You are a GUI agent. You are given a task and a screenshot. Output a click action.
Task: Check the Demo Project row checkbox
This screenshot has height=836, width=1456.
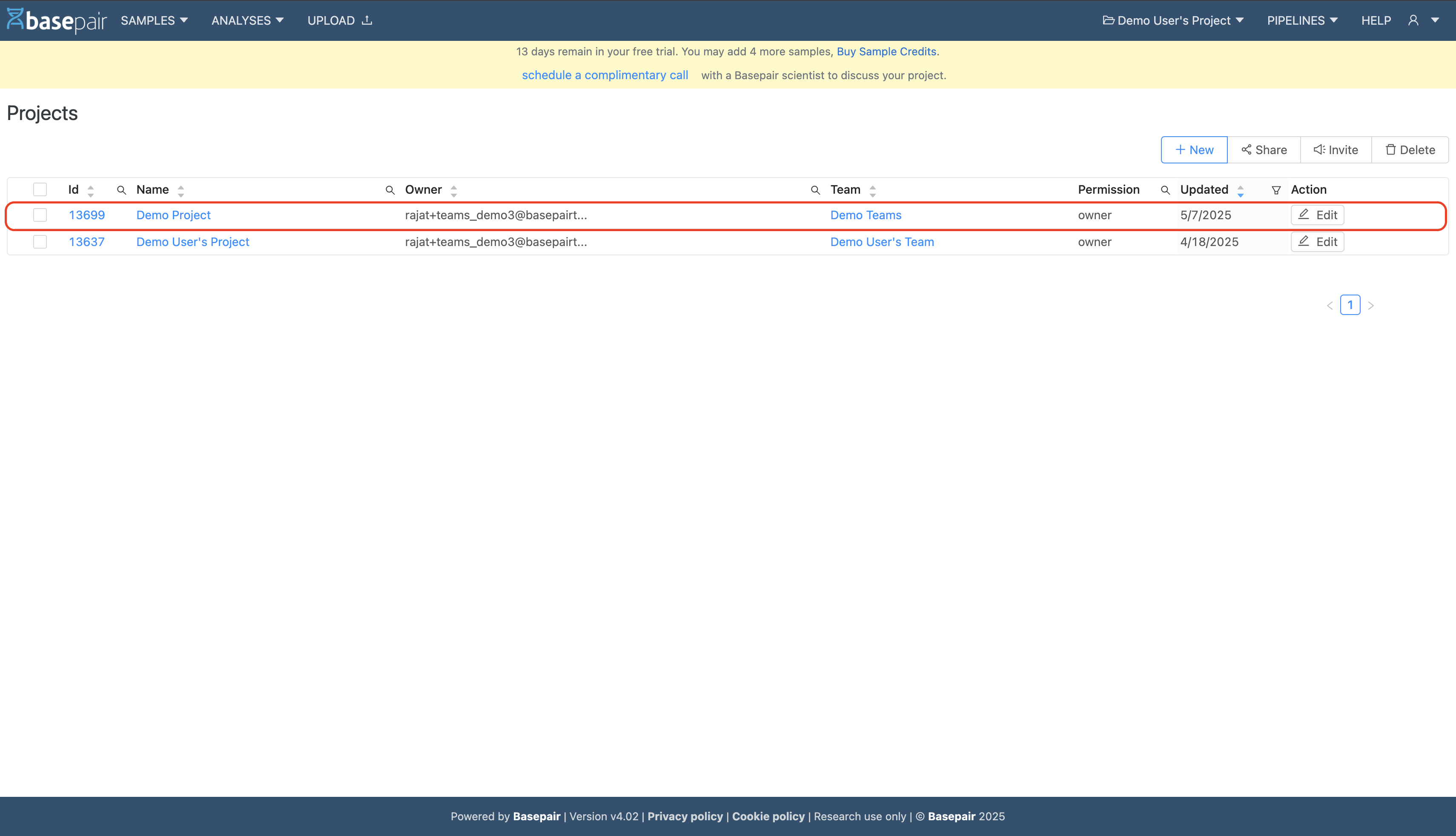(40, 215)
